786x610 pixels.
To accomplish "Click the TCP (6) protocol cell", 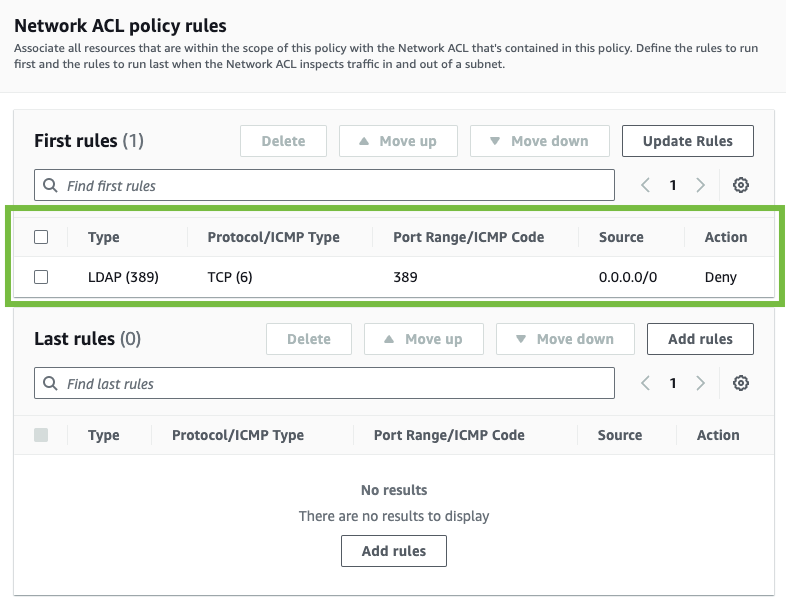I will (230, 277).
